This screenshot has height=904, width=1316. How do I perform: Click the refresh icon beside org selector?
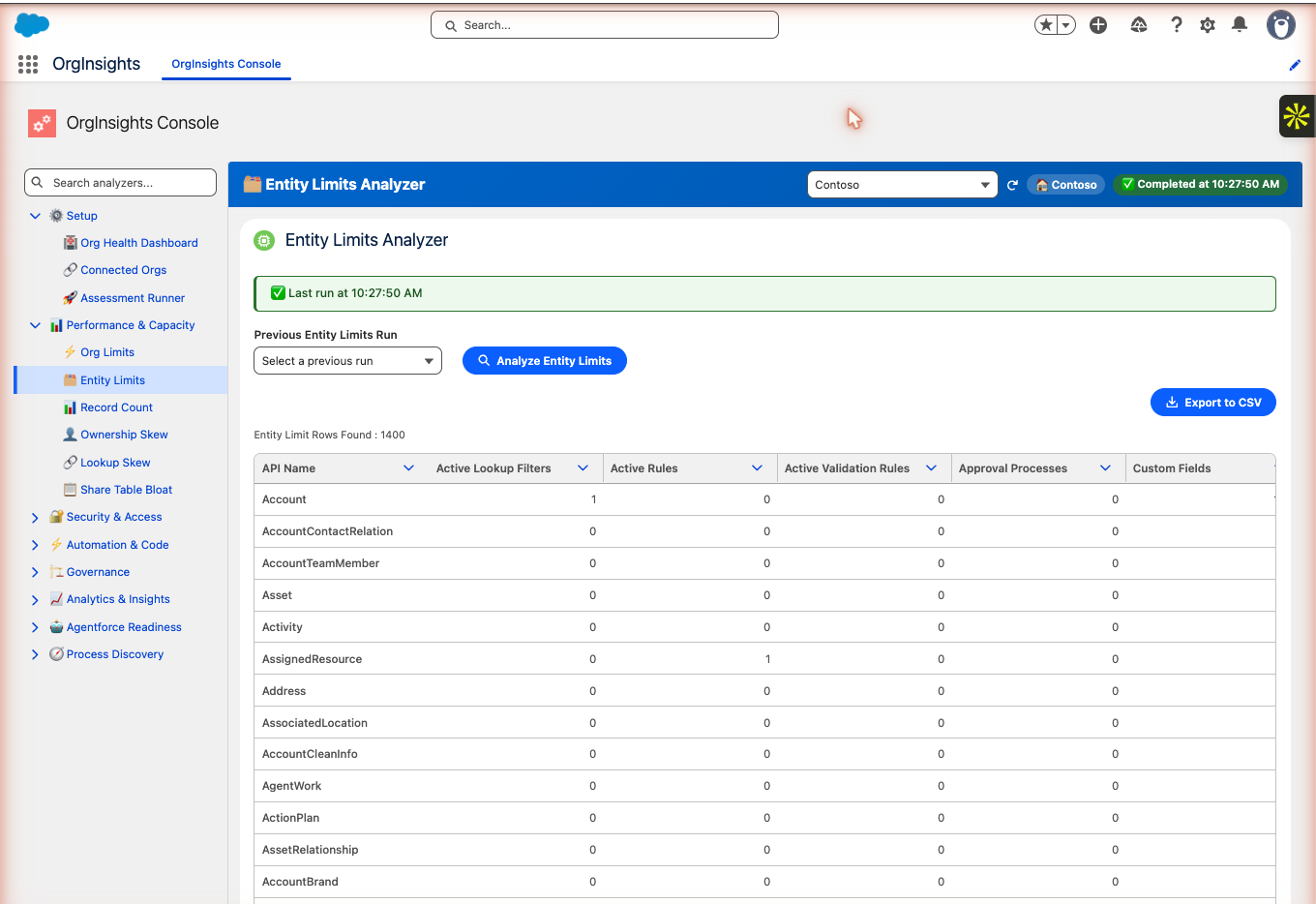1012,185
